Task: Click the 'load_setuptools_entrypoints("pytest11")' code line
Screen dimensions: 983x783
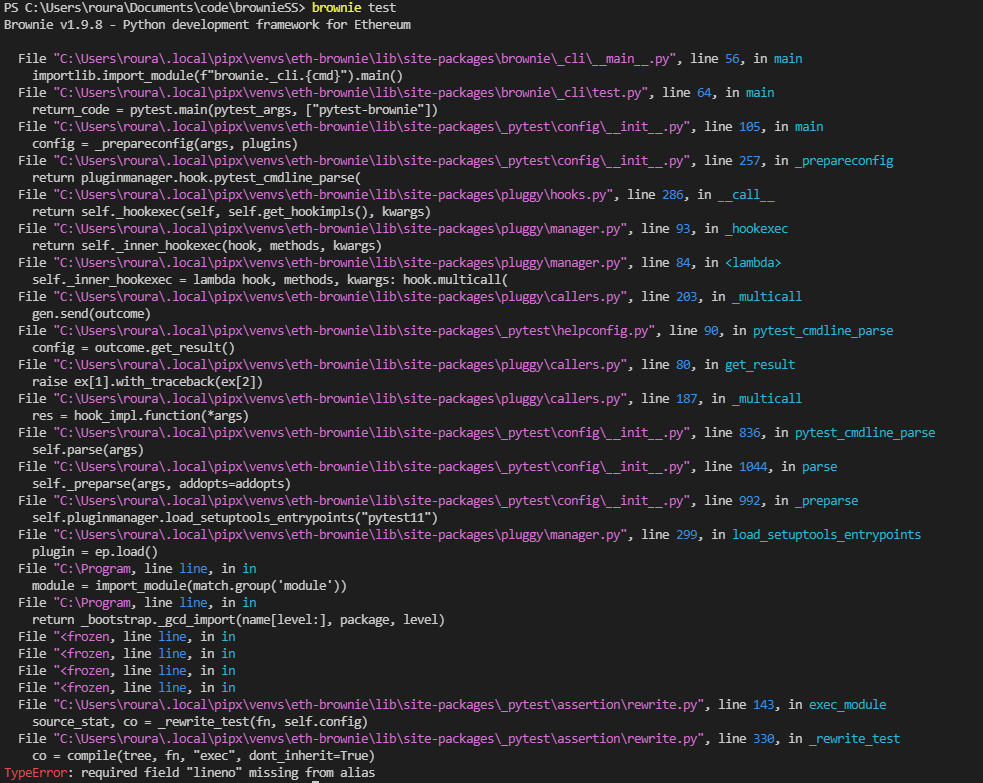Action: (x=235, y=517)
